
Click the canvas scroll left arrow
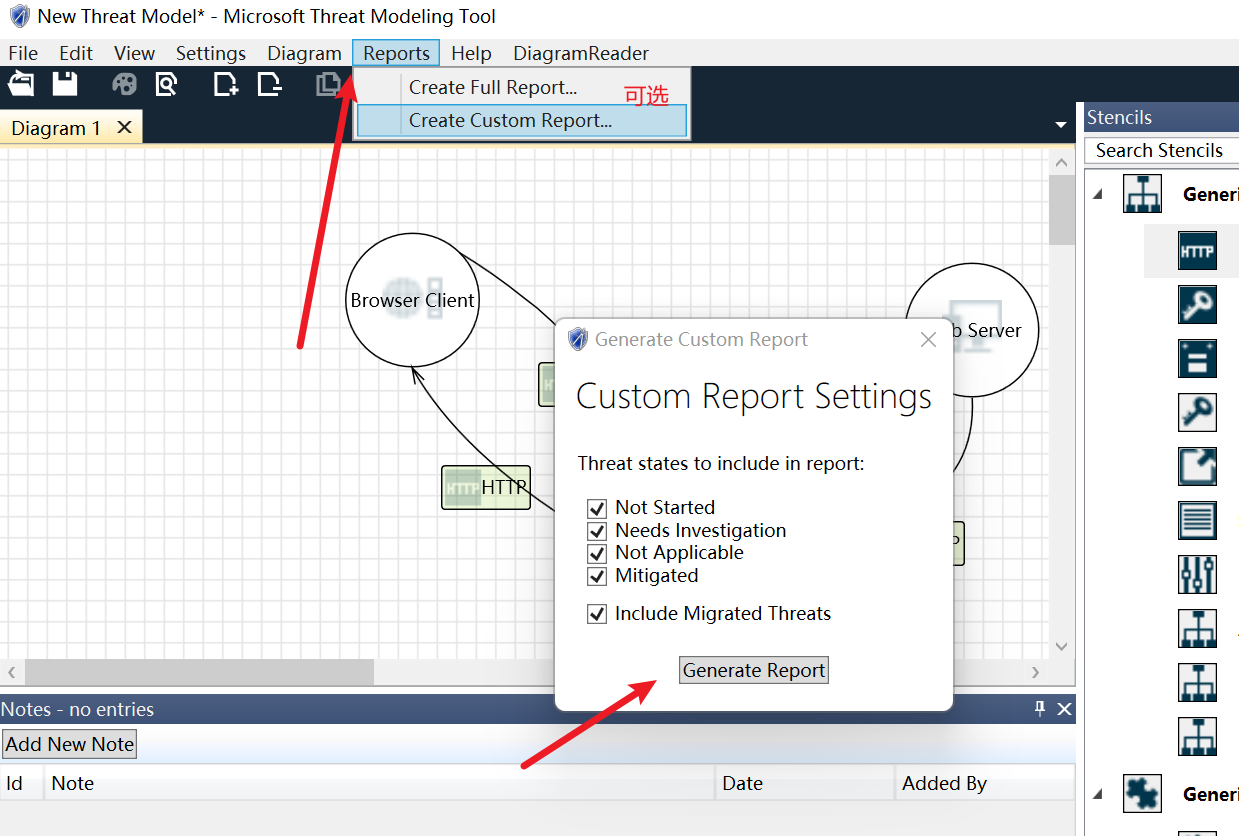coord(12,672)
